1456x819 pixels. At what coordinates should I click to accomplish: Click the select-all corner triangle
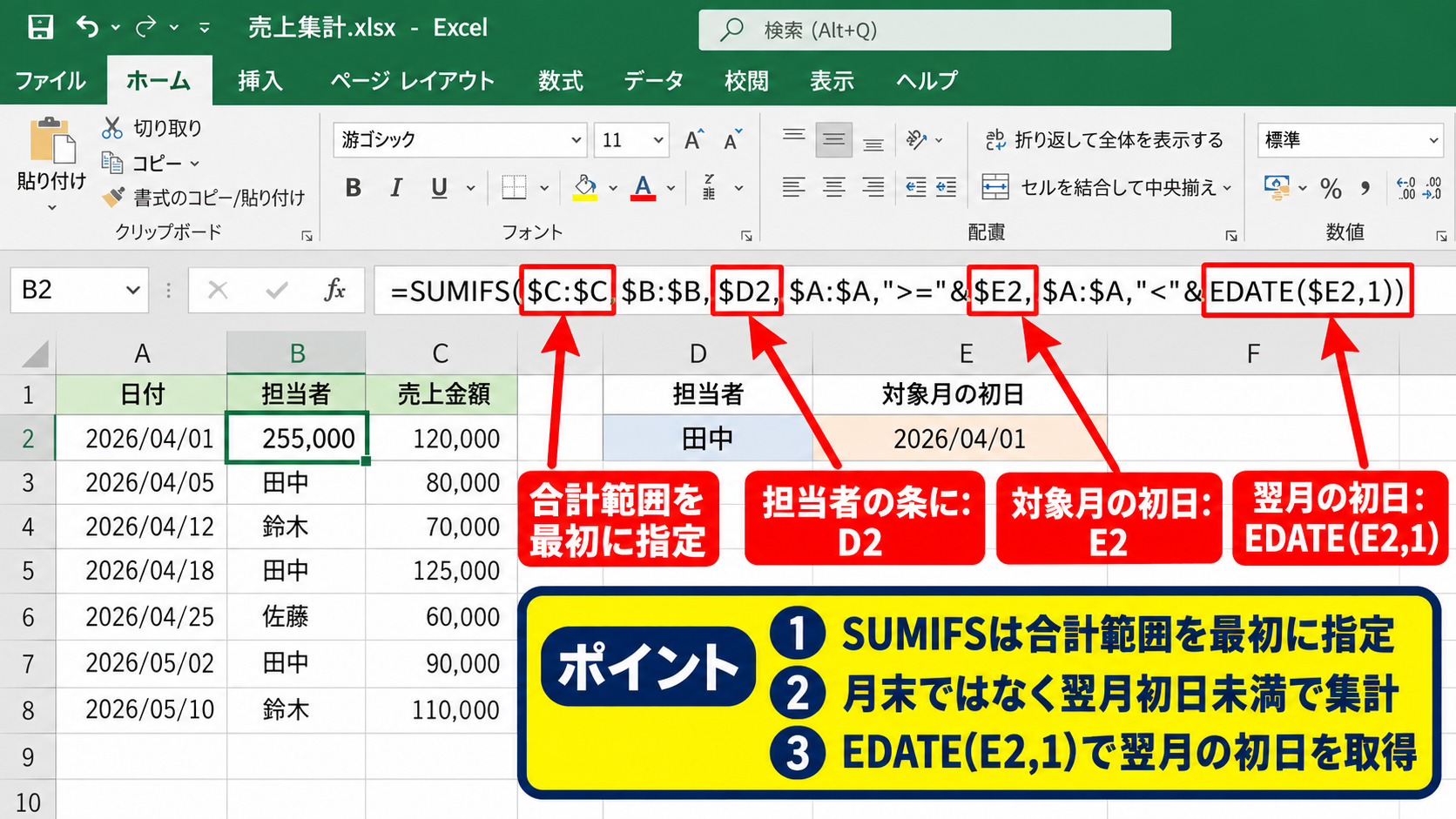(35, 354)
